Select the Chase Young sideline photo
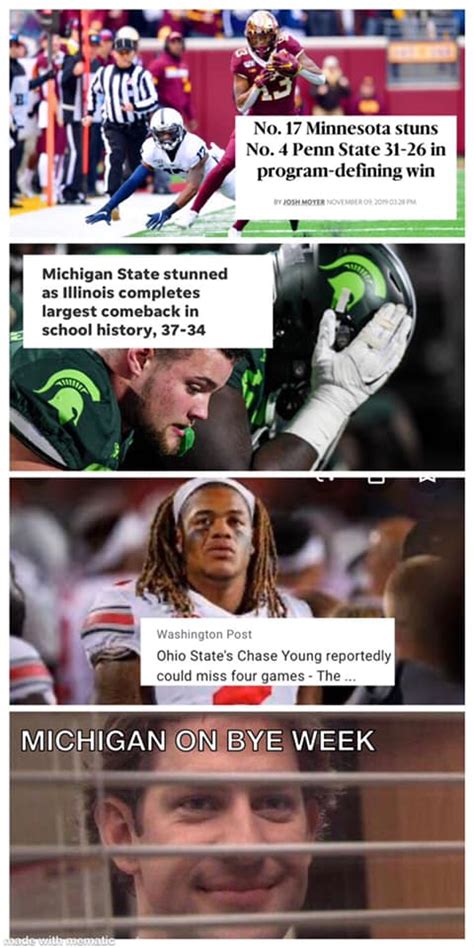 pos(237,591)
